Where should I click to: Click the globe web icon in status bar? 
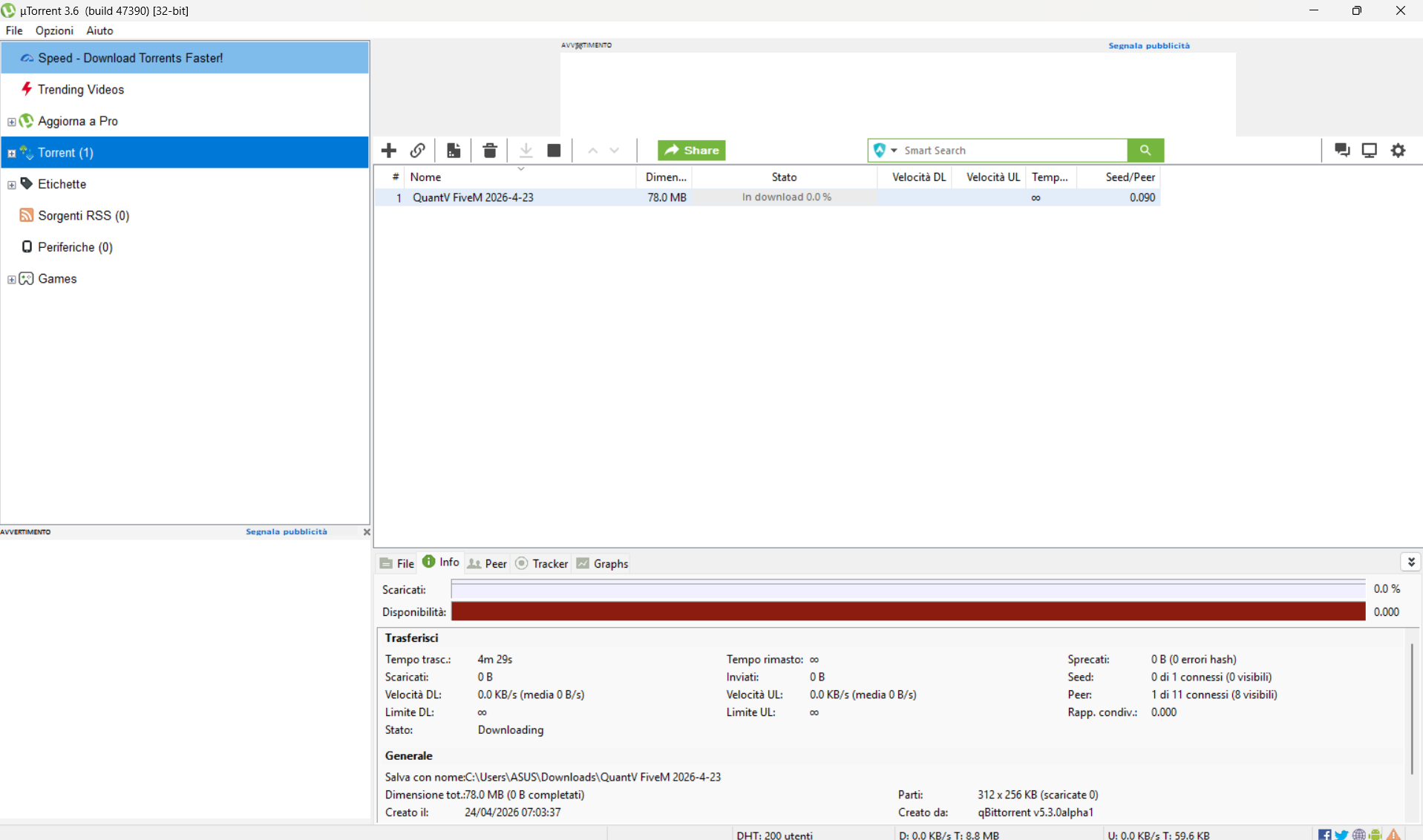click(1359, 835)
